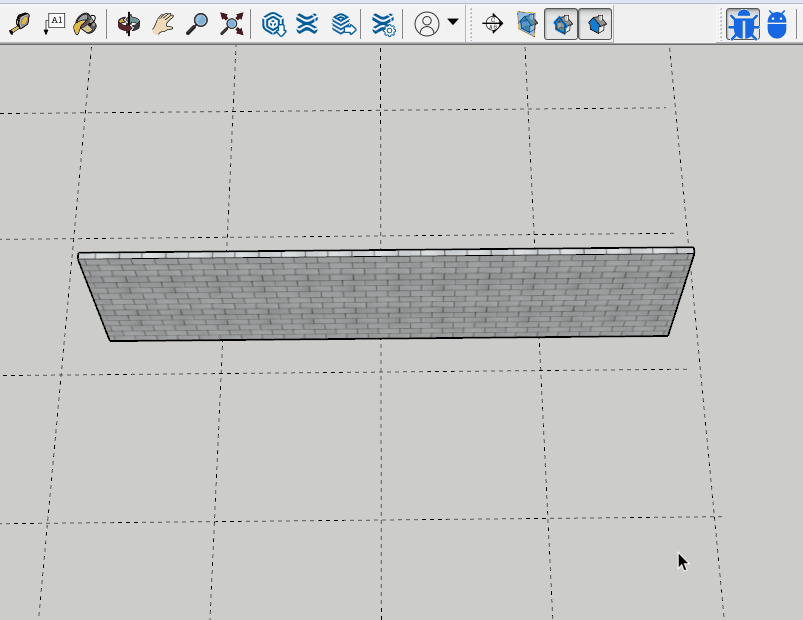Click the house with section plane icon
The height and width of the screenshot is (620, 803).
(527, 24)
